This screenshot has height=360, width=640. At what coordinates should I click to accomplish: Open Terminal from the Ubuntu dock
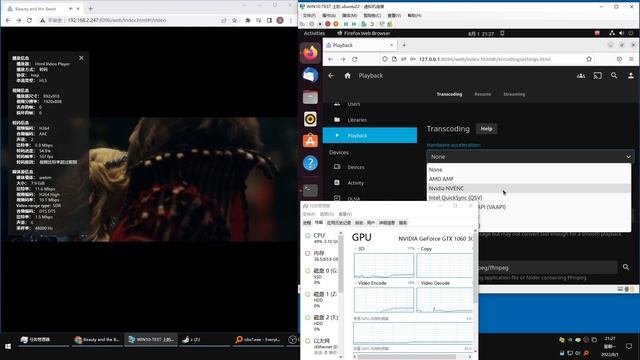310,190
